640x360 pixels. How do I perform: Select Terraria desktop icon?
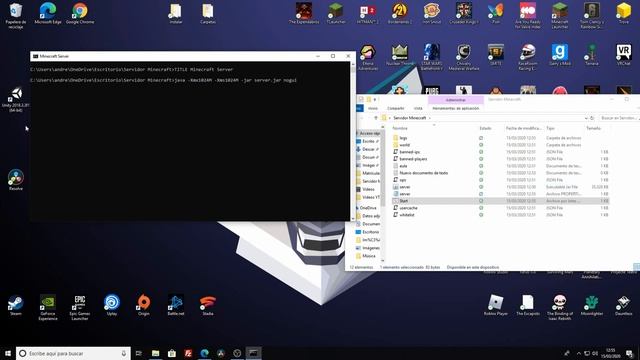click(592, 55)
